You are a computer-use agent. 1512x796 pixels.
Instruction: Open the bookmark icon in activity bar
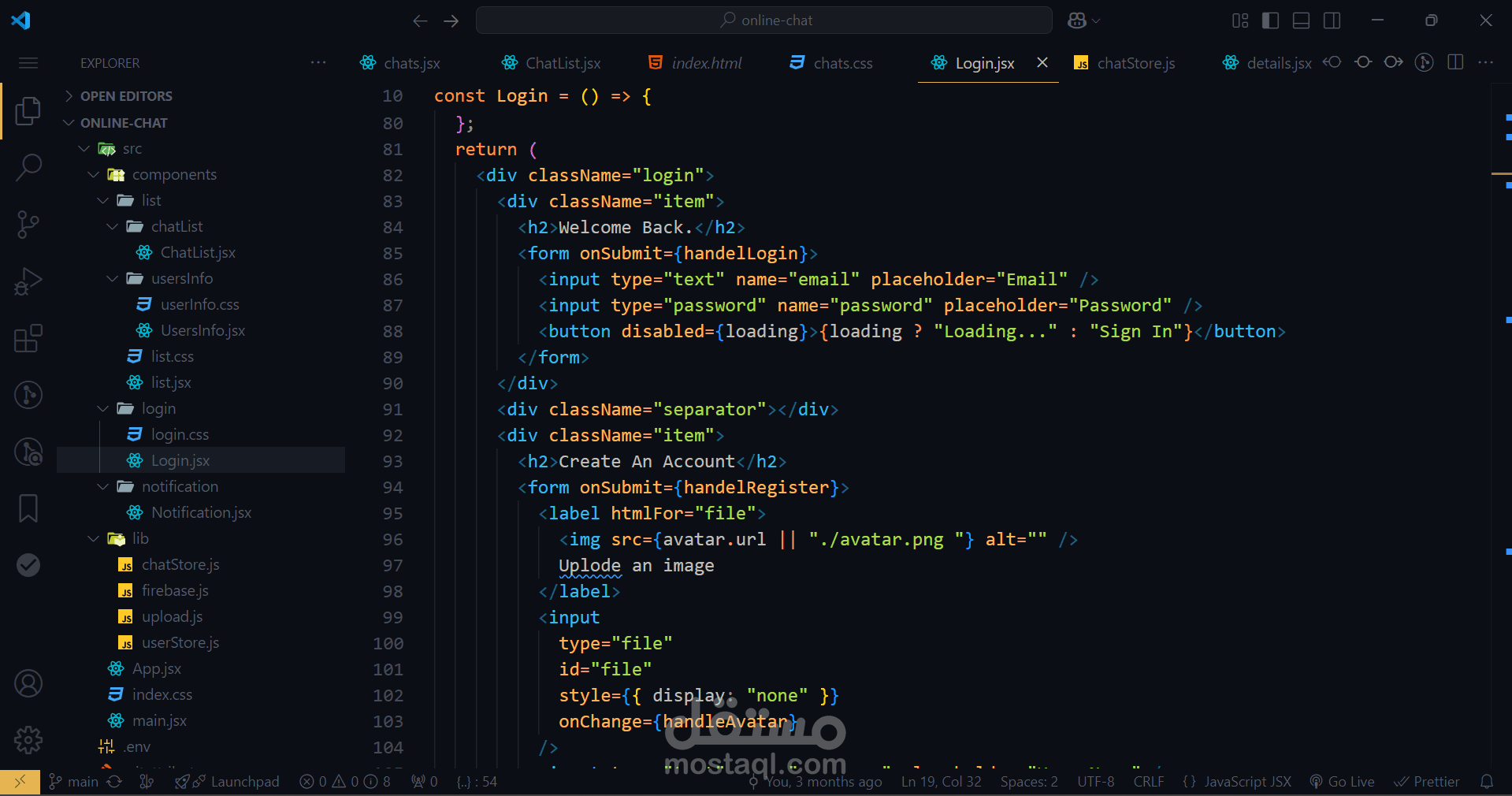(x=28, y=508)
